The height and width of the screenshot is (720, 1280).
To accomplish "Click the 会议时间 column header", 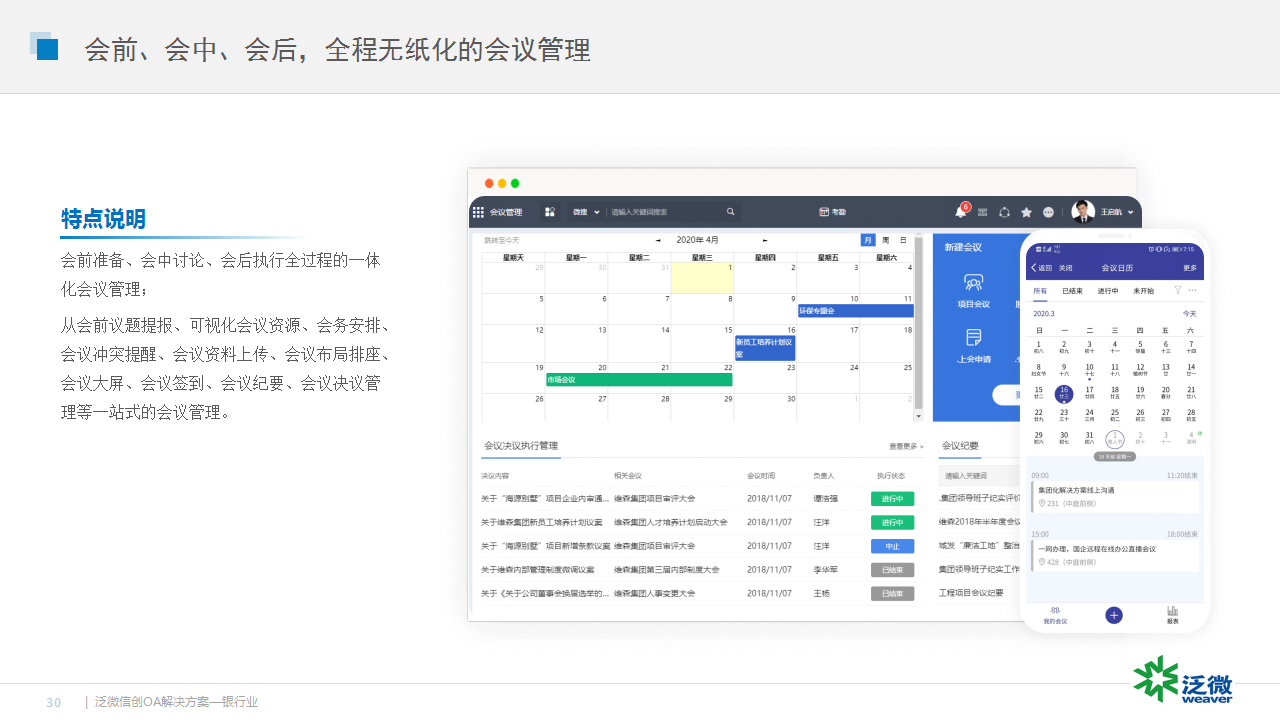I will coord(761,476).
